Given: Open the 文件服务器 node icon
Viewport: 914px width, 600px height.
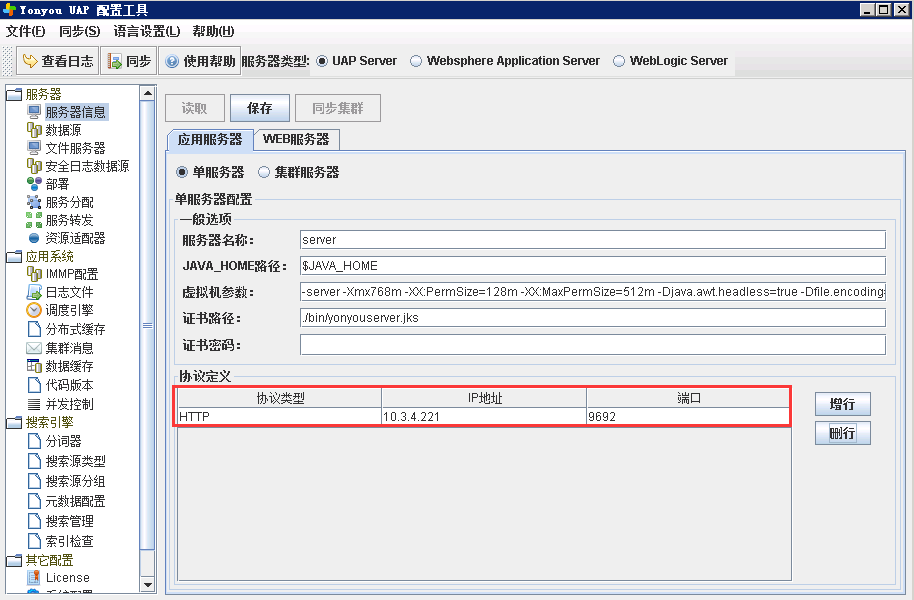Looking at the screenshot, I should 34,148.
